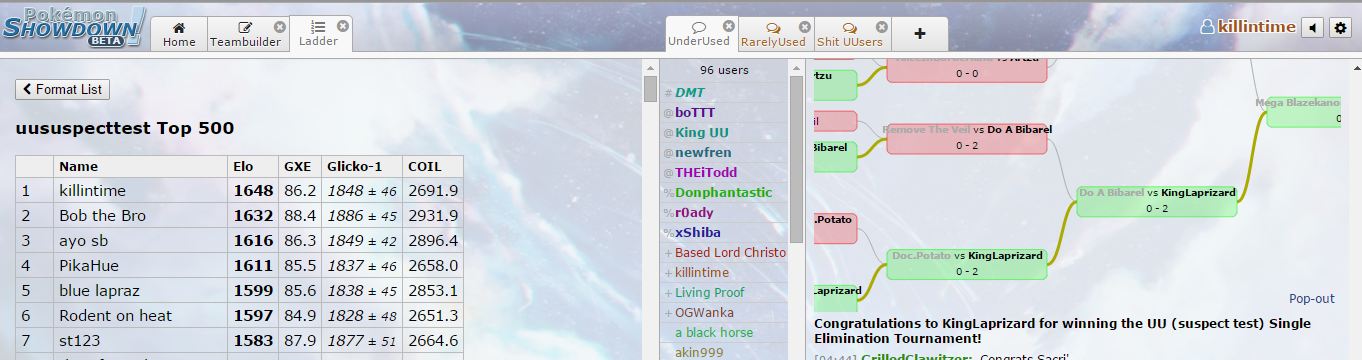Viewport: 1362px width, 360px height.
Task: Click the GXE column header
Action: pos(299,166)
